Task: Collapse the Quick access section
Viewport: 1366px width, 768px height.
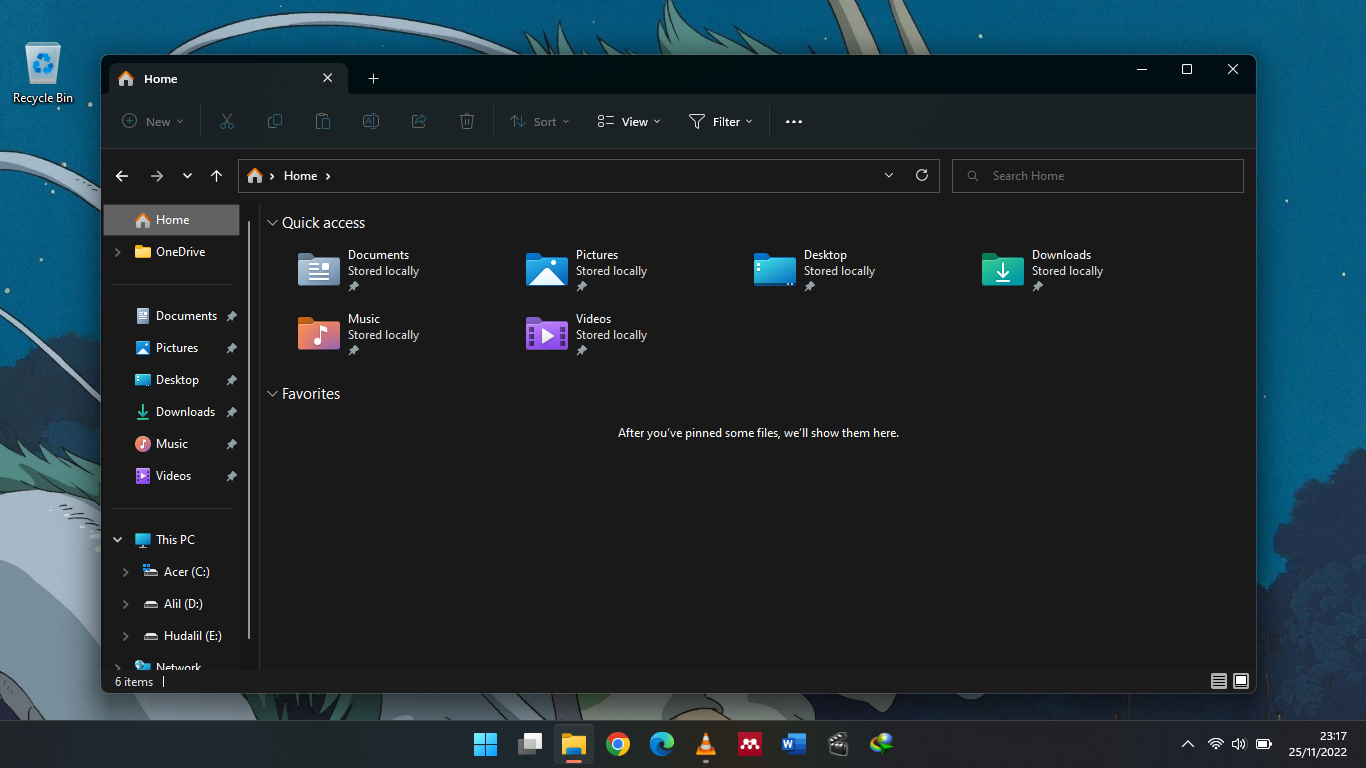Action: pos(272,223)
